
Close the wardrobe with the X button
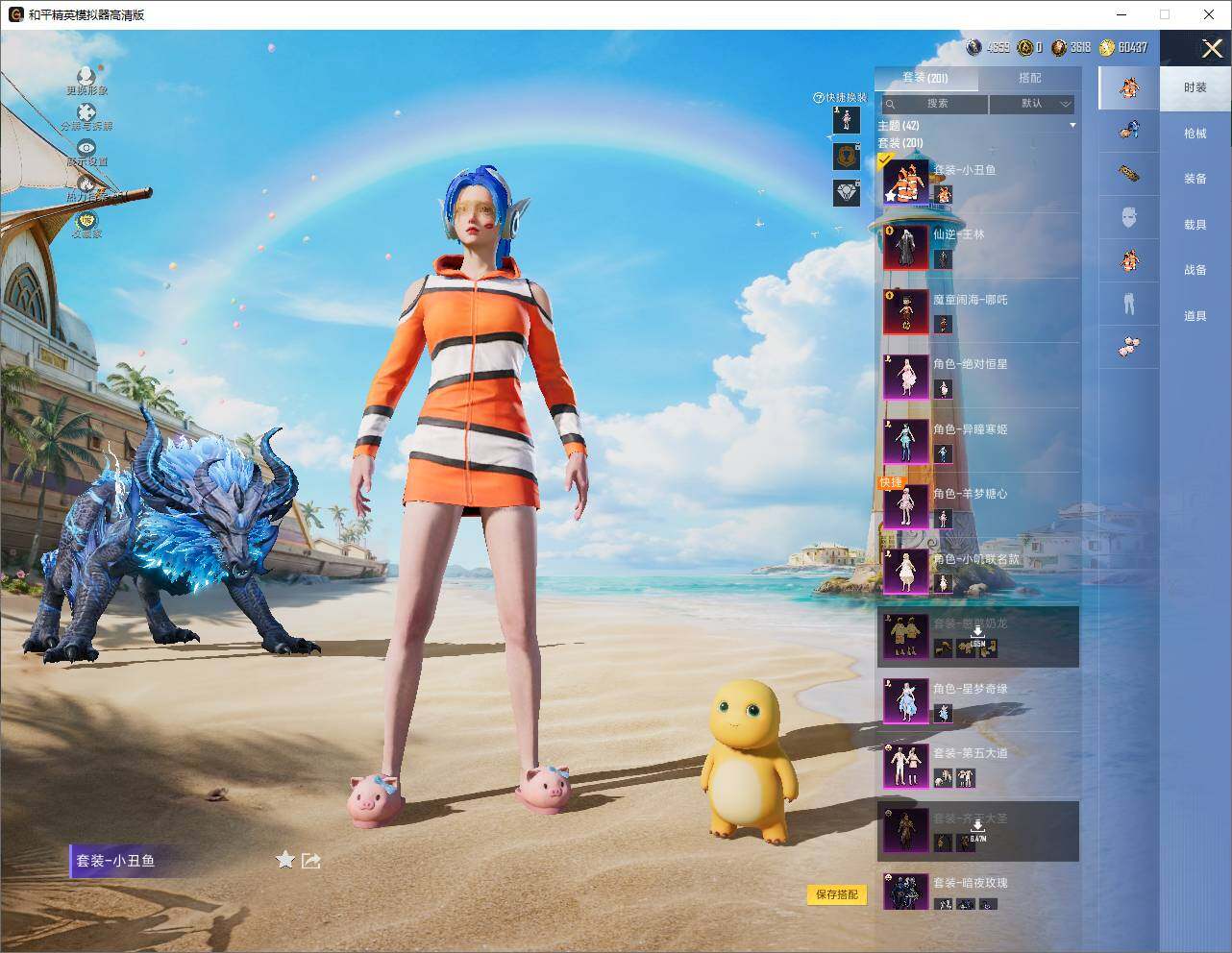(x=1212, y=48)
